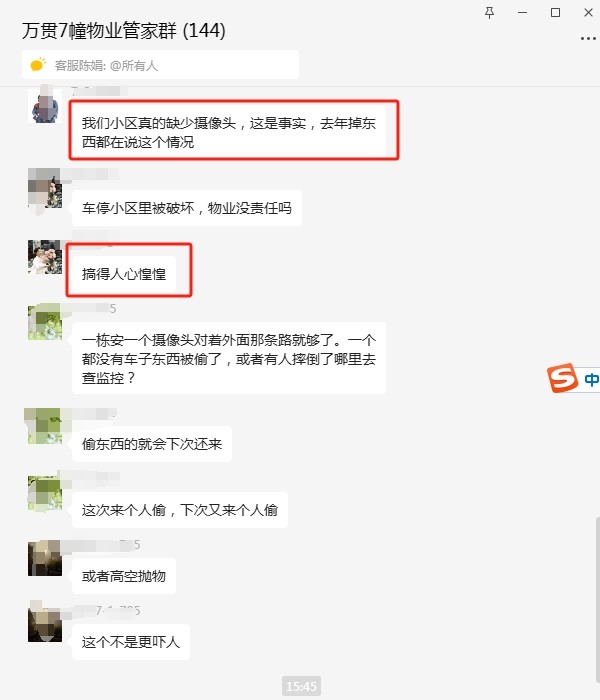Open avatar of first message sender
This screenshot has width=600, height=700.
coord(45,106)
